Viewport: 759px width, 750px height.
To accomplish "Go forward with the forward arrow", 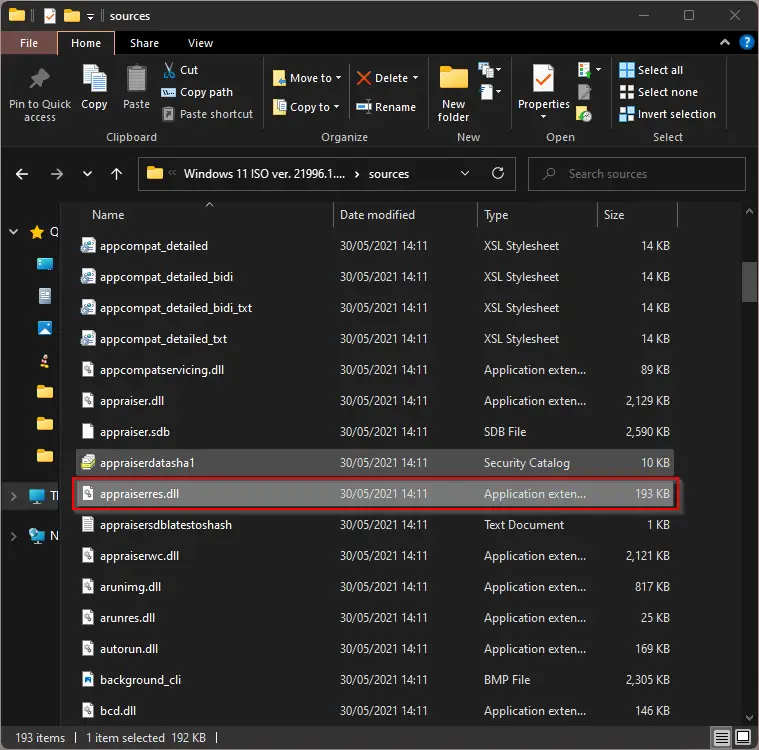I will [x=57, y=174].
